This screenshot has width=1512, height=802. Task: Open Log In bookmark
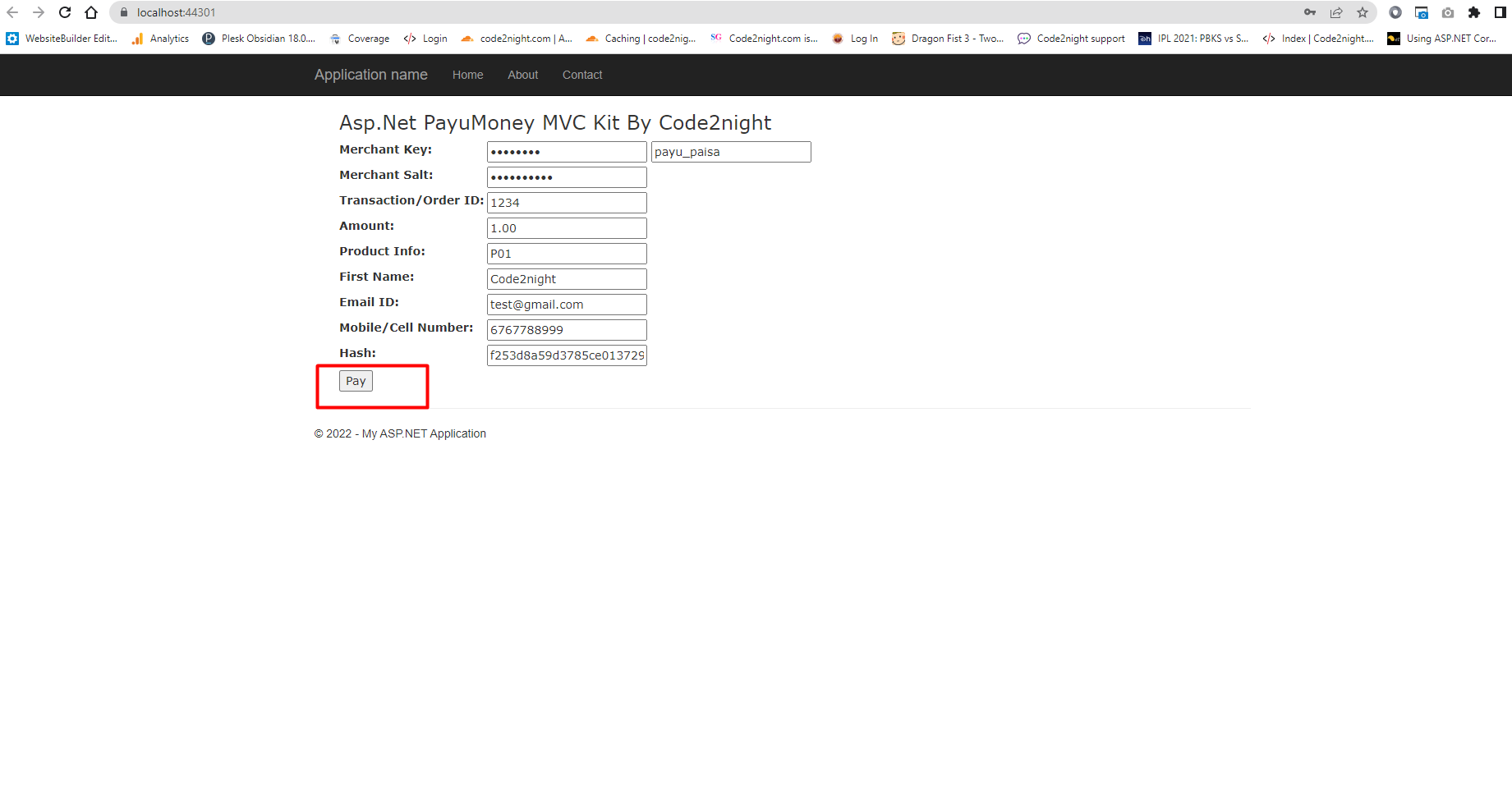pos(855,39)
